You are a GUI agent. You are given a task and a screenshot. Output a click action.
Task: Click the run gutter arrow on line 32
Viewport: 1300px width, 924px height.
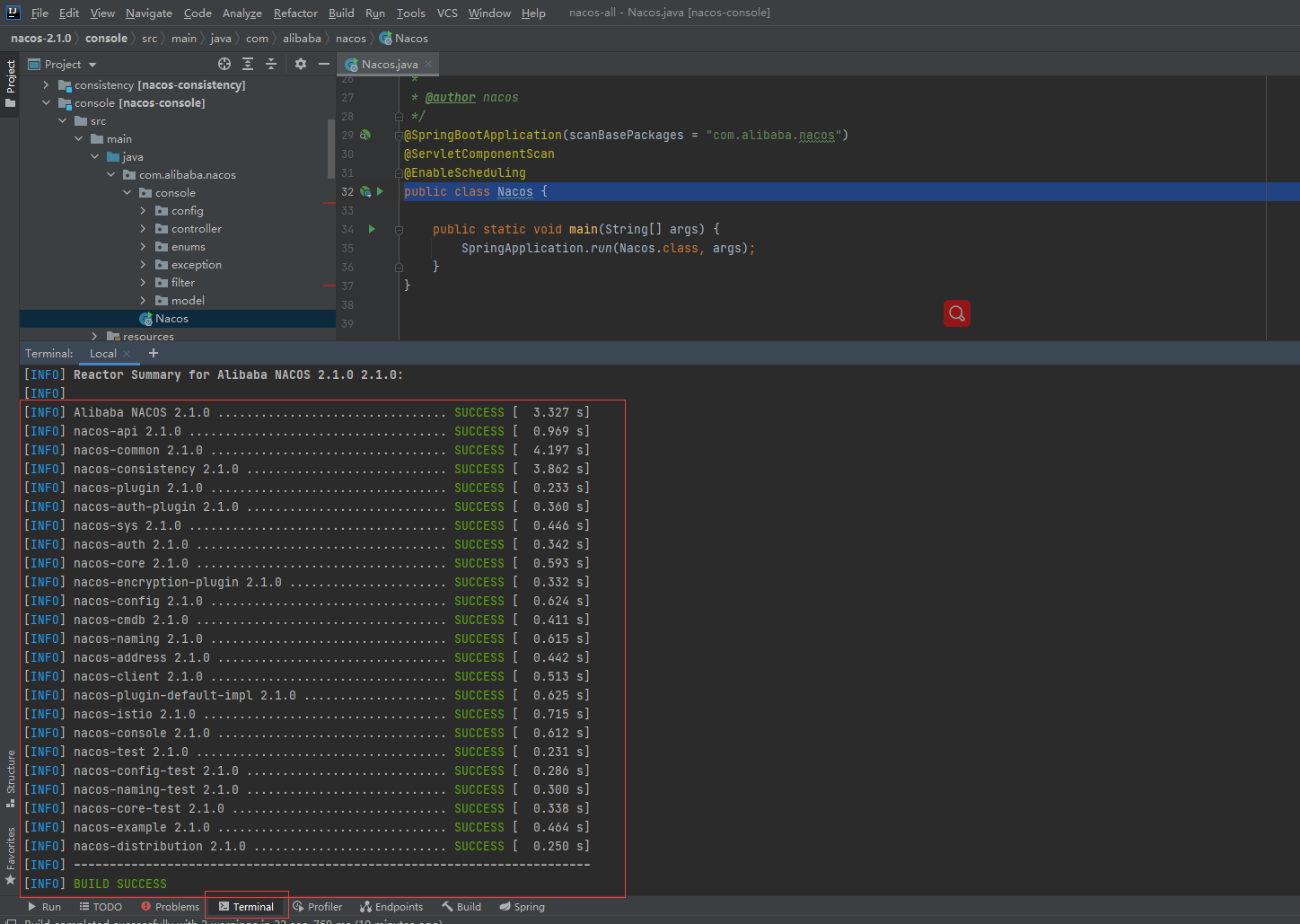[x=380, y=191]
